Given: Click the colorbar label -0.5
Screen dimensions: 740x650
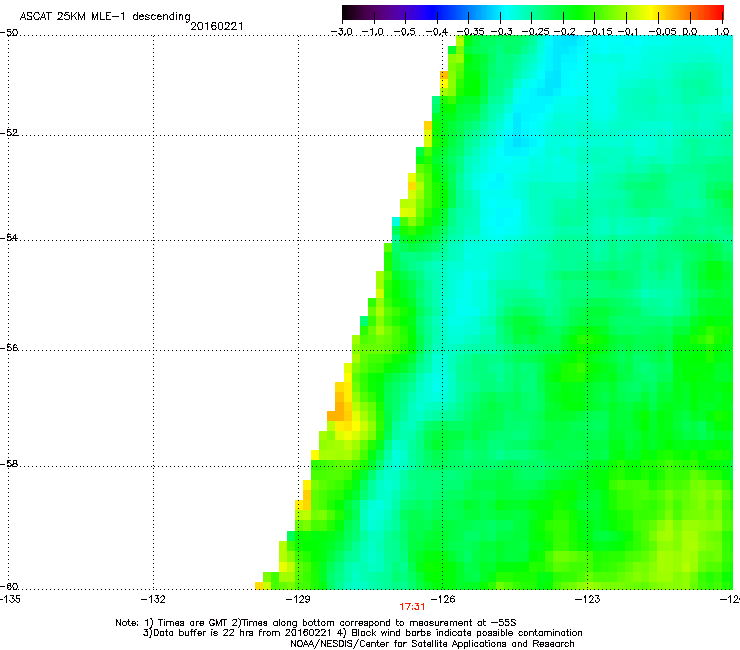Looking at the screenshot, I should tap(404, 32).
